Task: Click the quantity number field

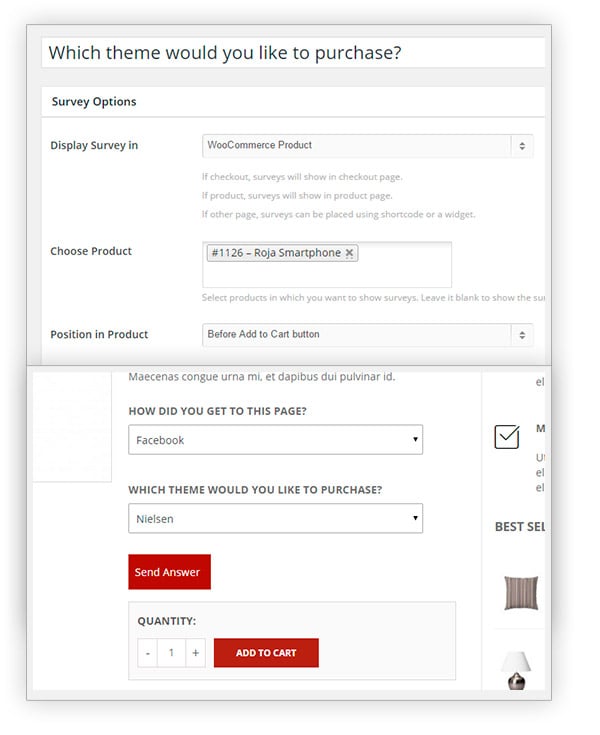Action: [x=172, y=653]
